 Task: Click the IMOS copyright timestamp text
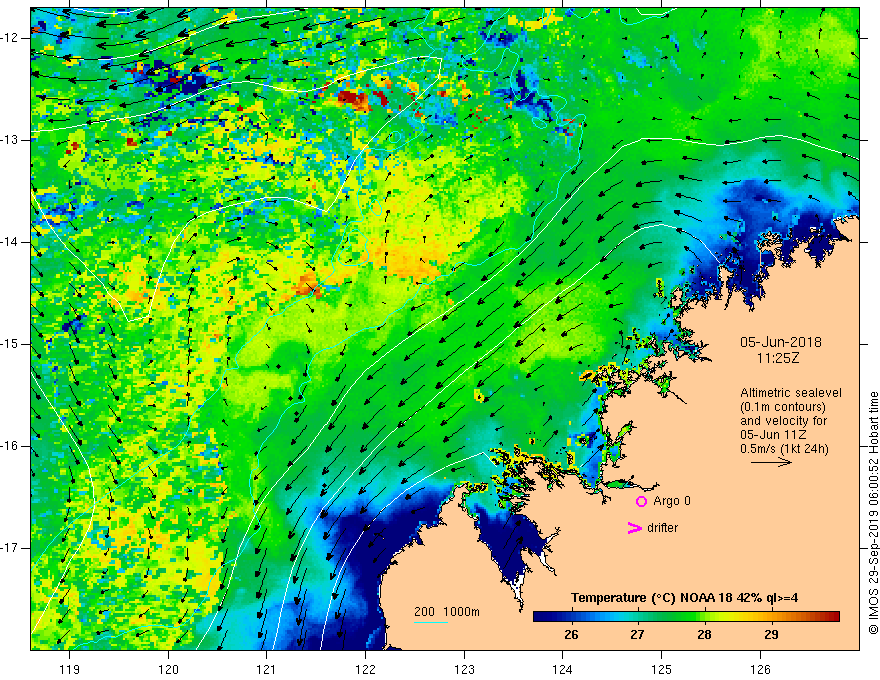pyautogui.click(x=873, y=513)
